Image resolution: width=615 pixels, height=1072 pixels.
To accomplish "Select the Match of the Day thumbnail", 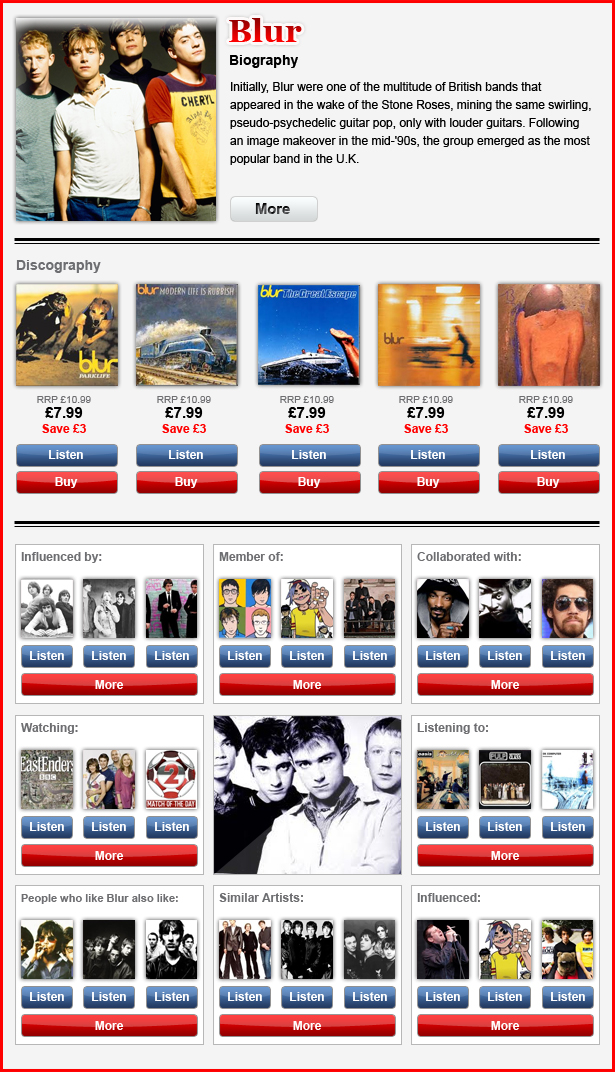I will click(172, 779).
